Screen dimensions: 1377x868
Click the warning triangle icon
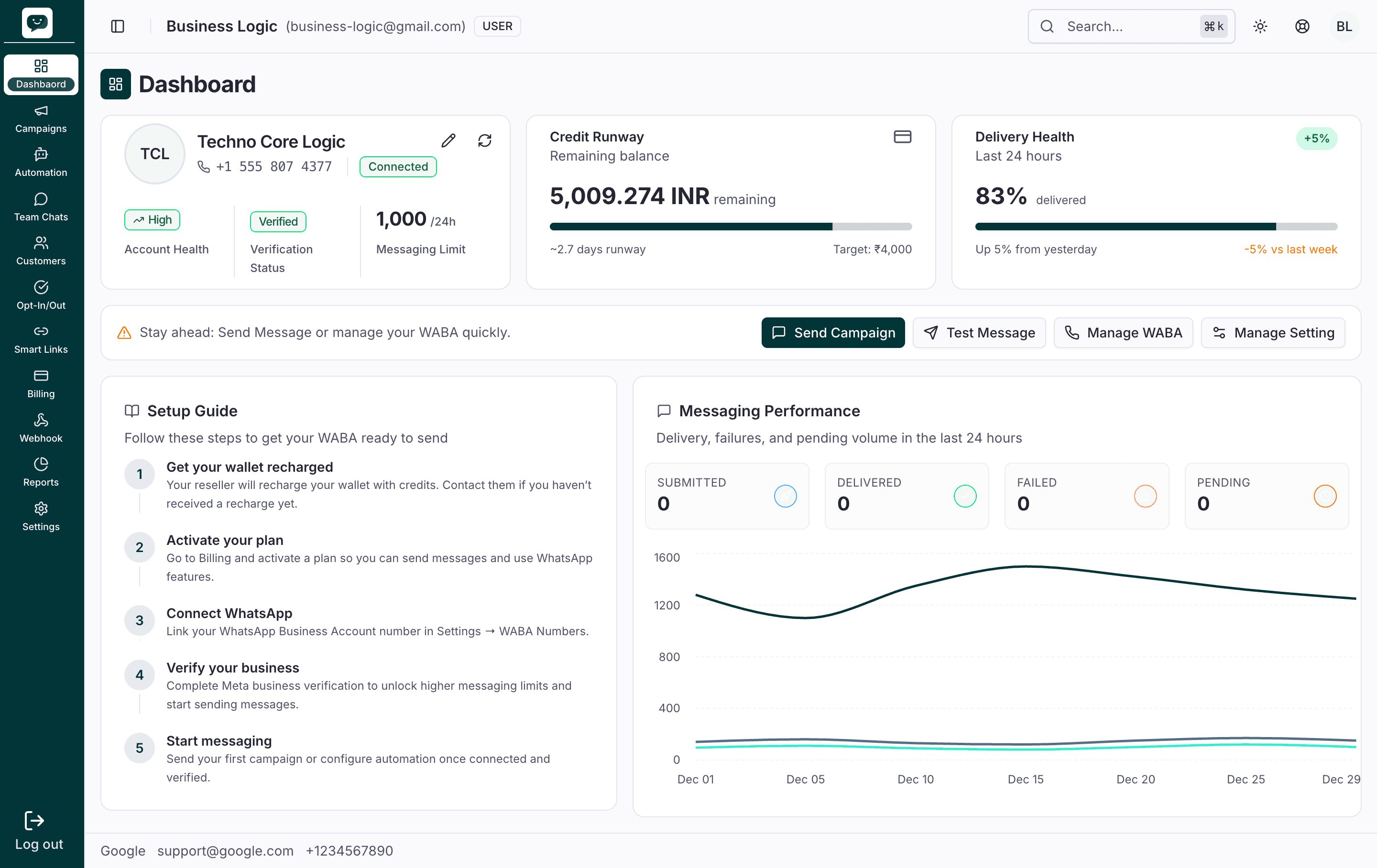(x=124, y=333)
